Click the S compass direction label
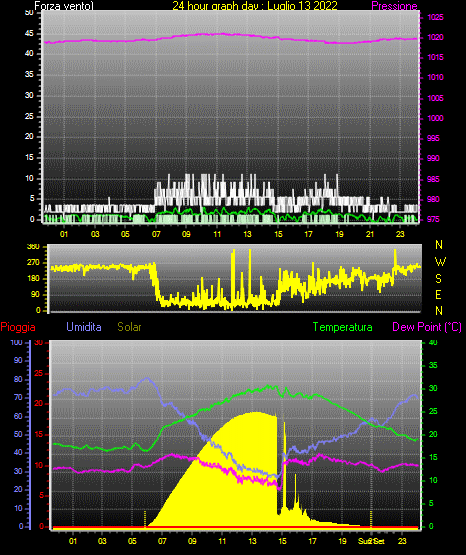 [438, 279]
